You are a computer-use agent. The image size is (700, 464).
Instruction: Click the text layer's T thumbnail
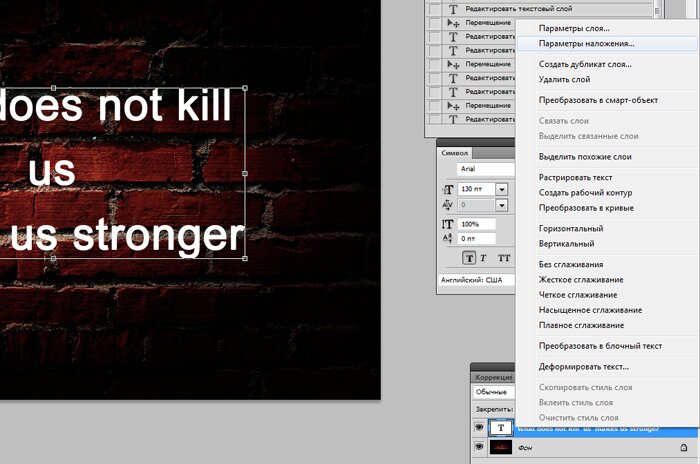point(501,428)
